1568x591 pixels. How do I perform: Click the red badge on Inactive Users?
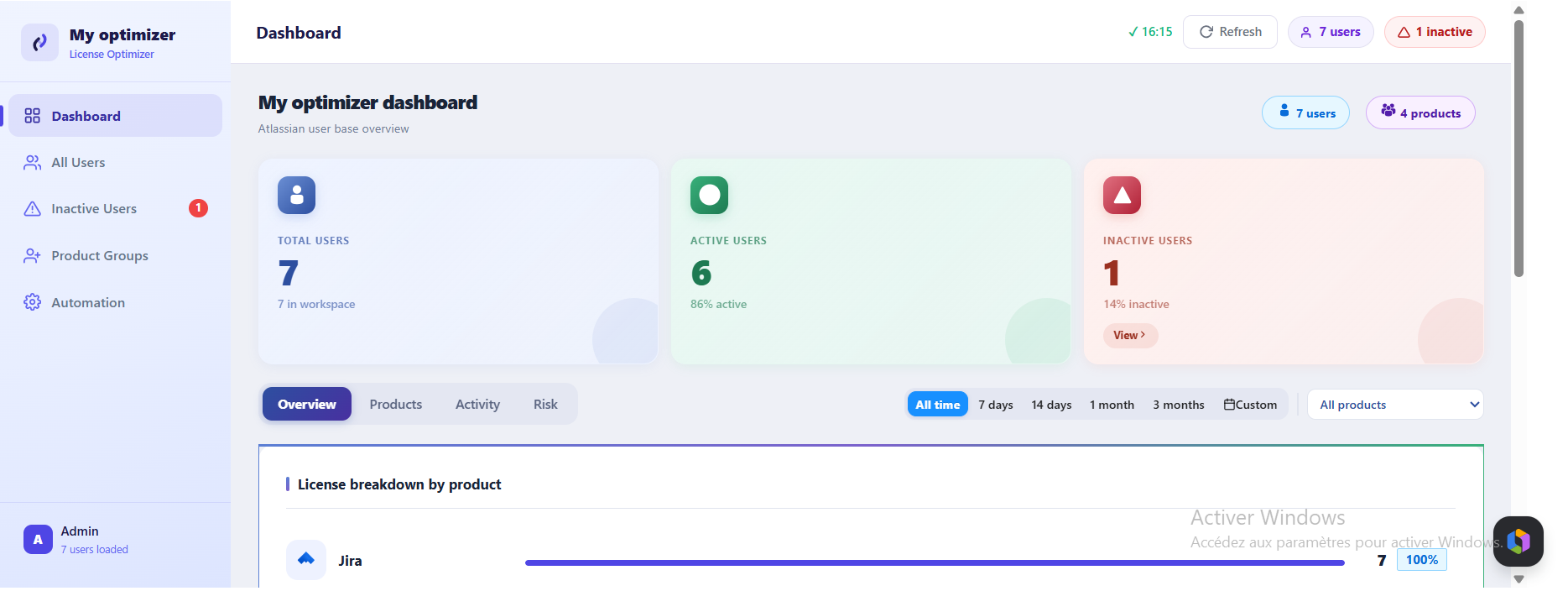tap(199, 208)
